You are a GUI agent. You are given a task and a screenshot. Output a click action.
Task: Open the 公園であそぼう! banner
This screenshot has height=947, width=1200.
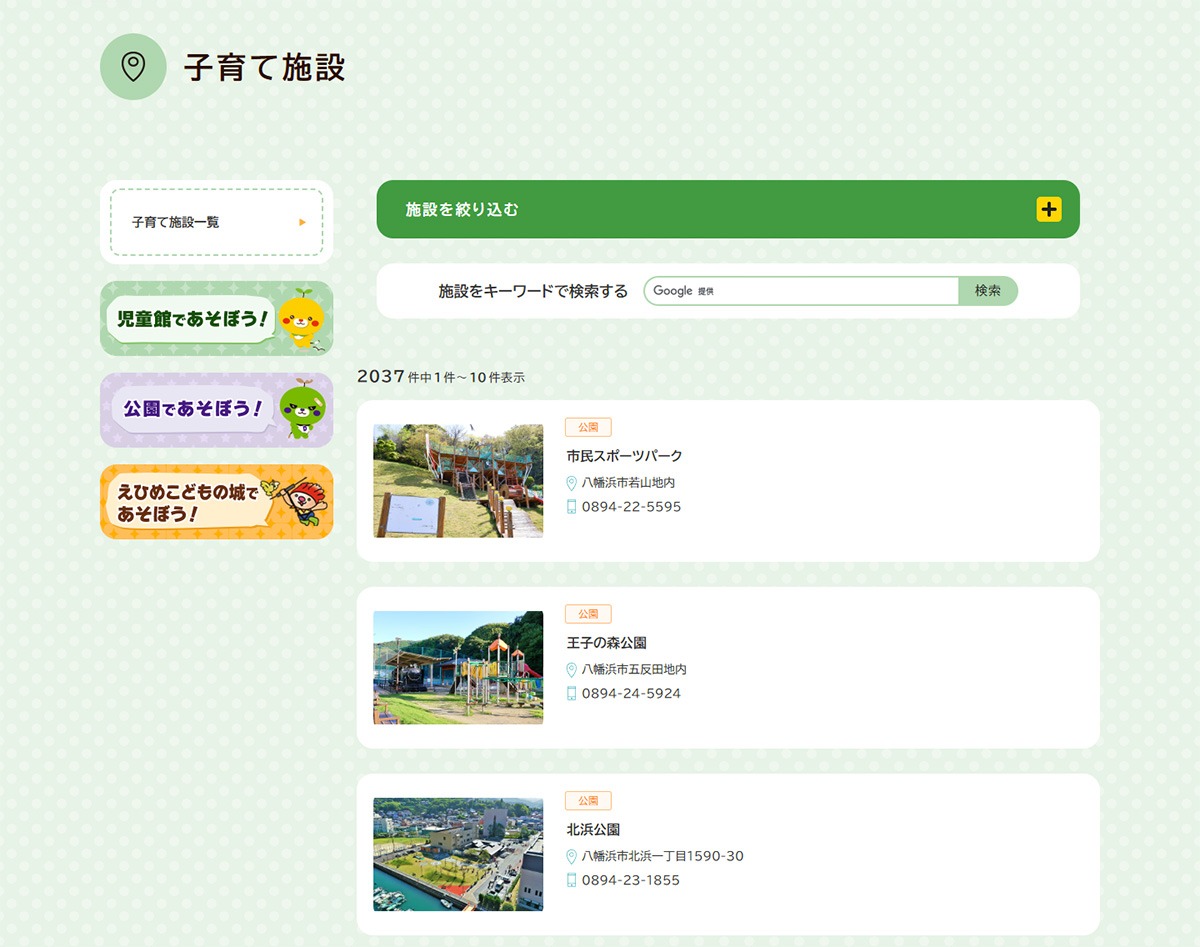216,410
